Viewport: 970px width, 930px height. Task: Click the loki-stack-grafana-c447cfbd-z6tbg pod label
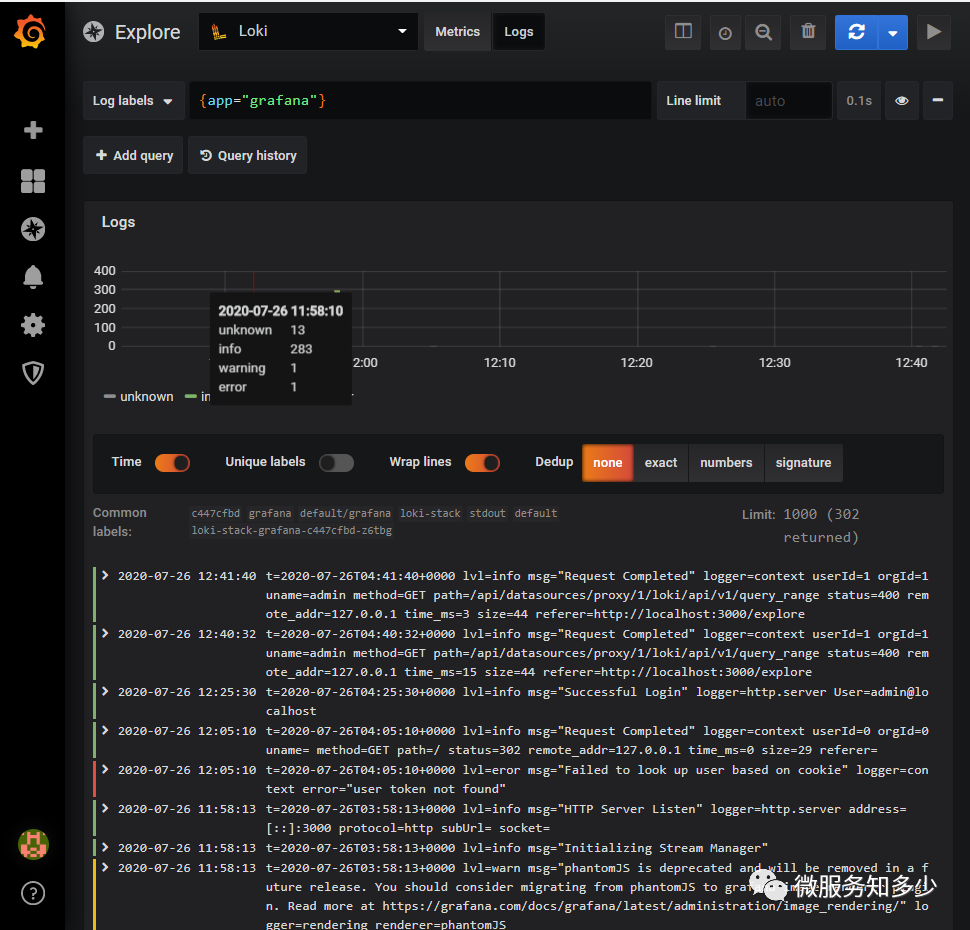[291, 530]
